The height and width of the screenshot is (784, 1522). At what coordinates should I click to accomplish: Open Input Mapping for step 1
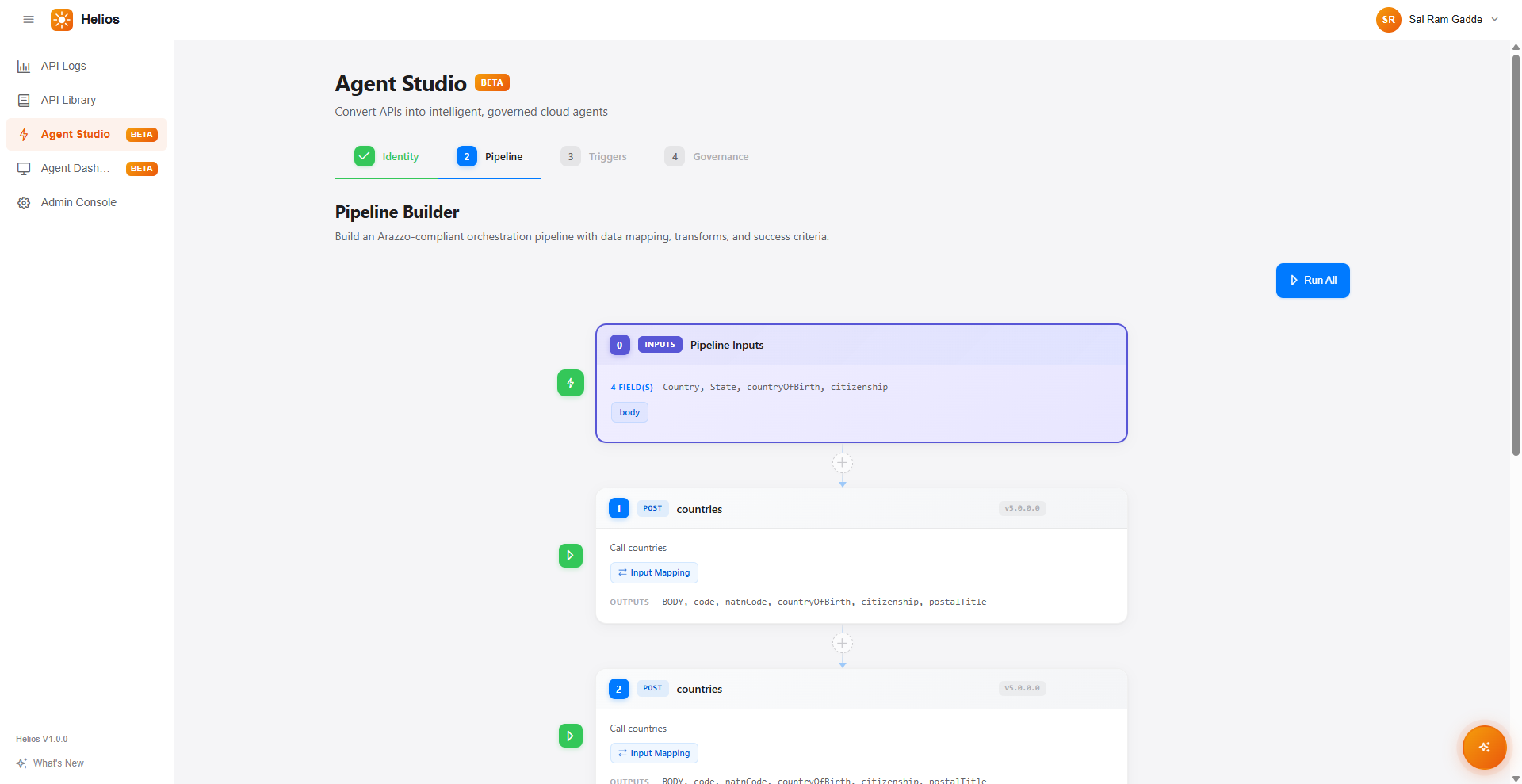point(654,572)
